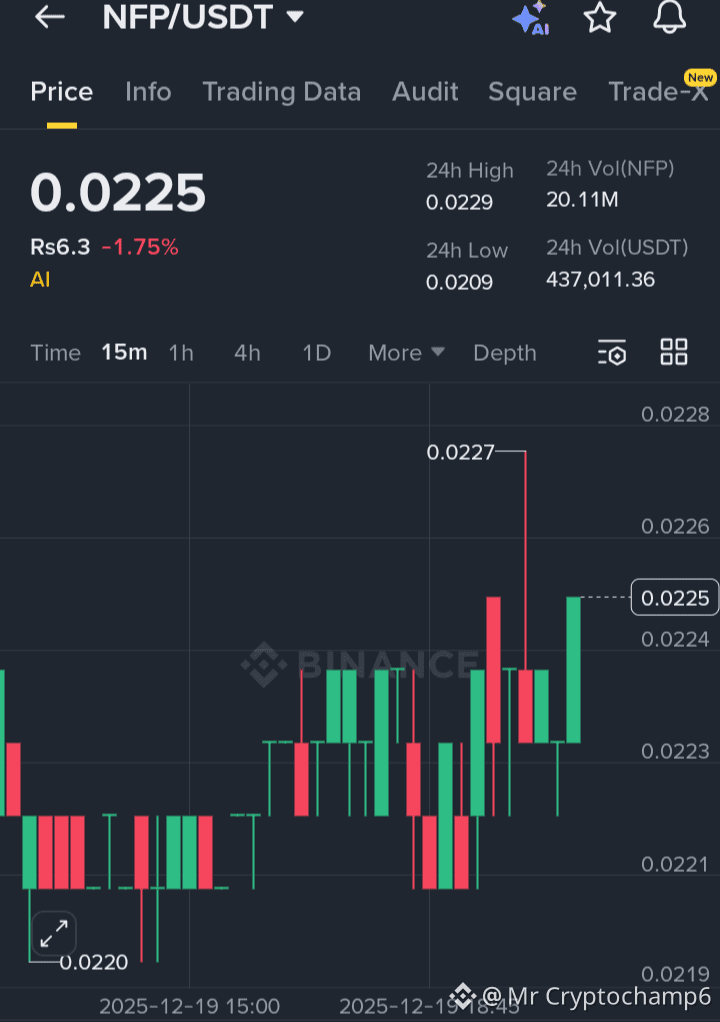Click the large 0.0225 last price

click(118, 193)
